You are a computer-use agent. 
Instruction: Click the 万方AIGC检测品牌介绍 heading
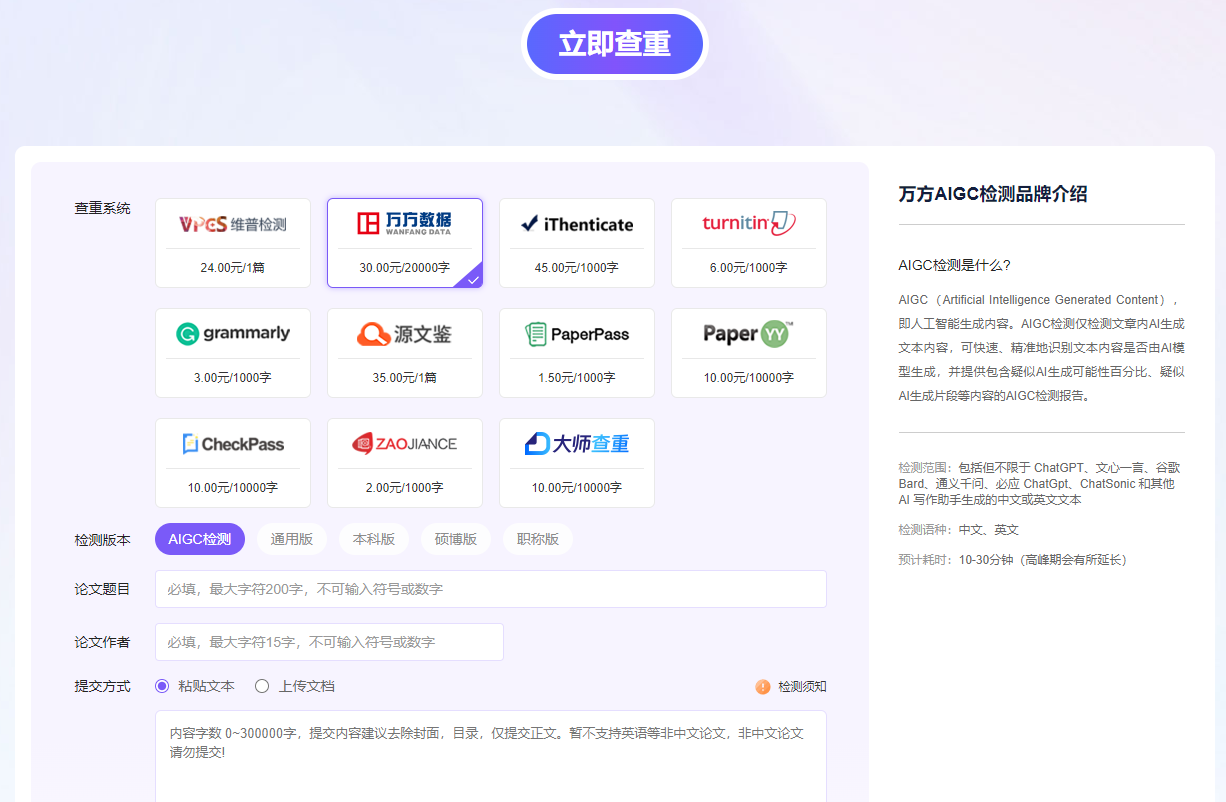pyautogui.click(x=993, y=194)
